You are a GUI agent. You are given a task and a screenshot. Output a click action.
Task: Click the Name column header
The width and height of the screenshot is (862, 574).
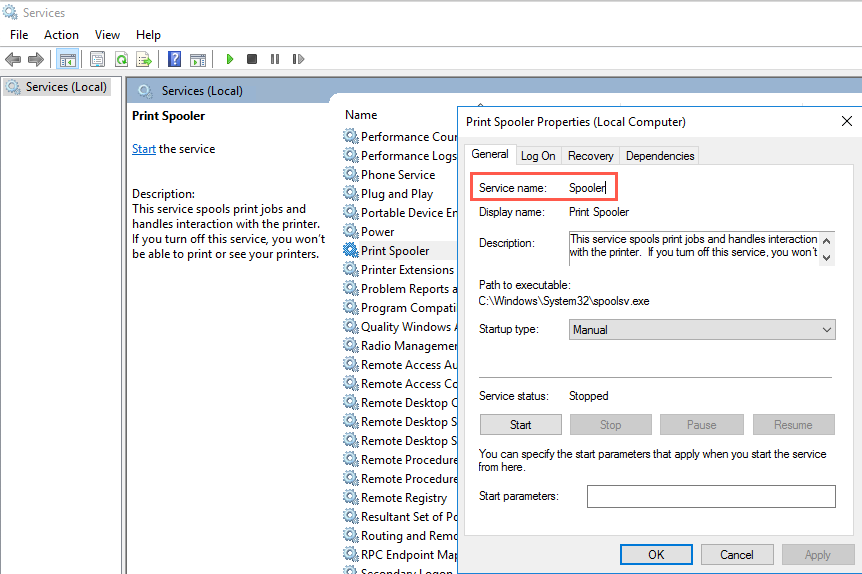pos(361,115)
